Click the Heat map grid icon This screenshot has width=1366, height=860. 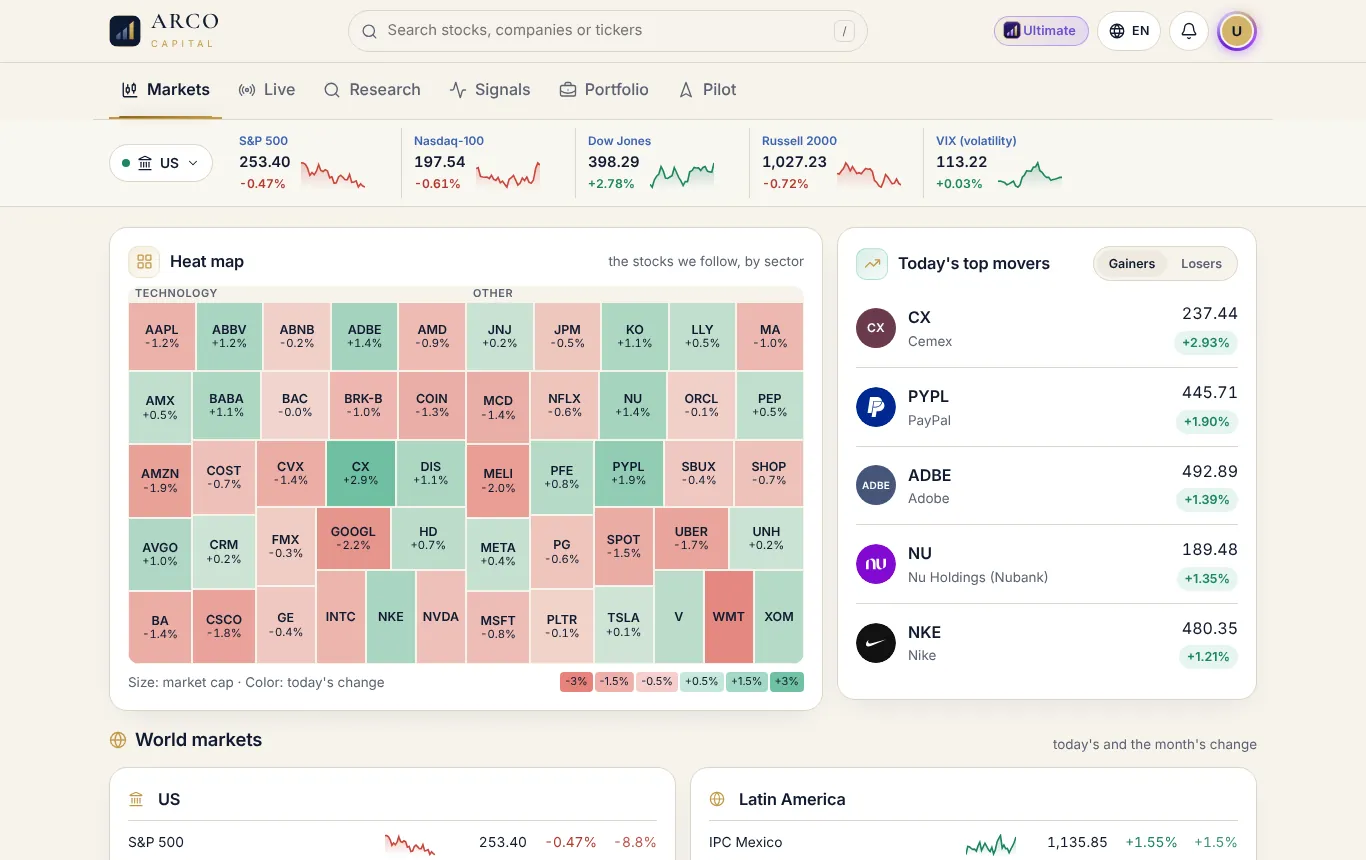tap(144, 262)
